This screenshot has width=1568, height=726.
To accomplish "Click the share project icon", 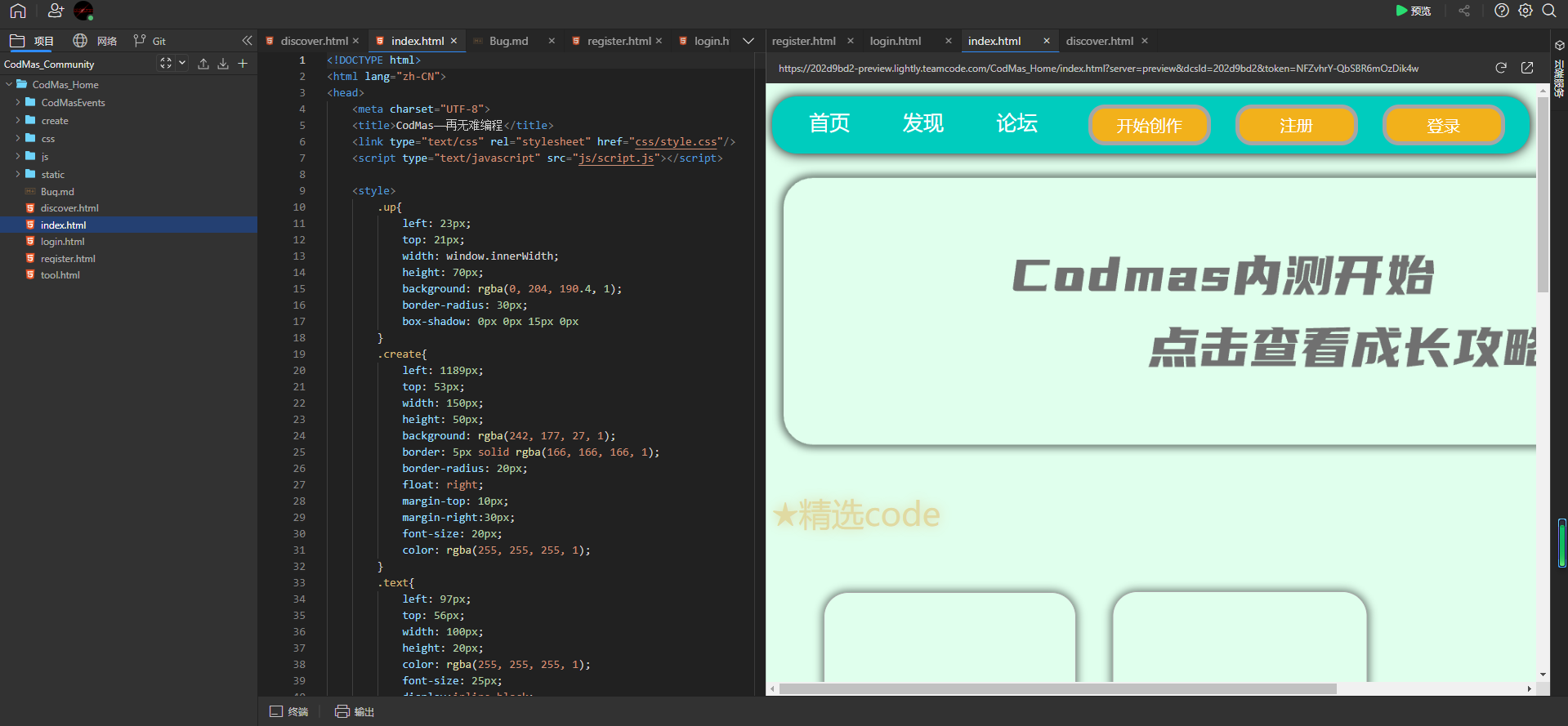I will (1464, 11).
